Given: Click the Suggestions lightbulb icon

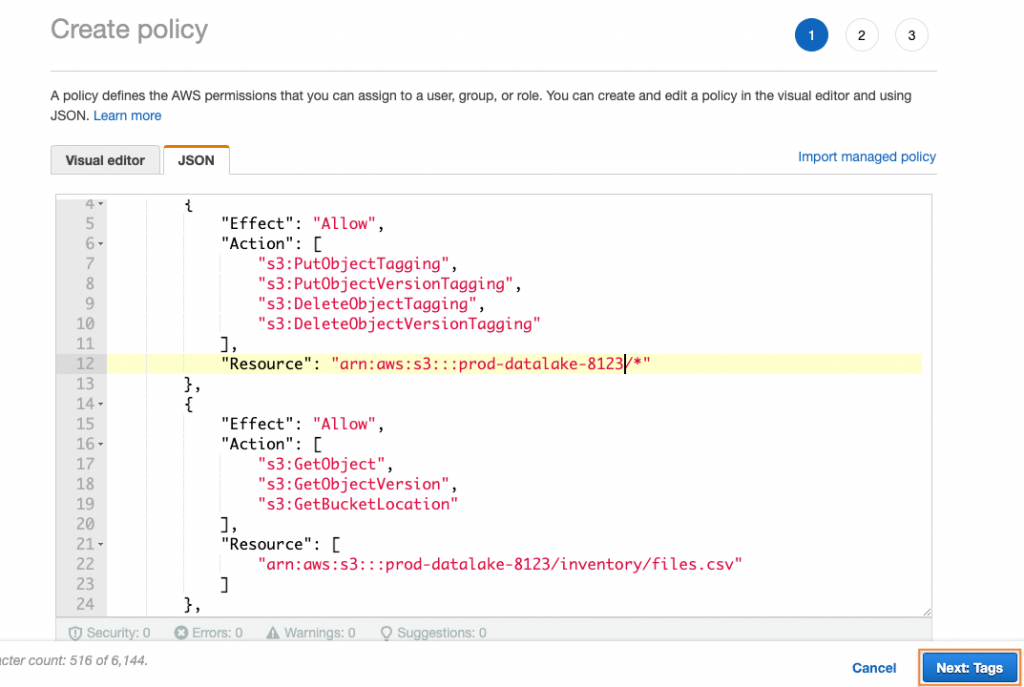Looking at the screenshot, I should pos(385,632).
